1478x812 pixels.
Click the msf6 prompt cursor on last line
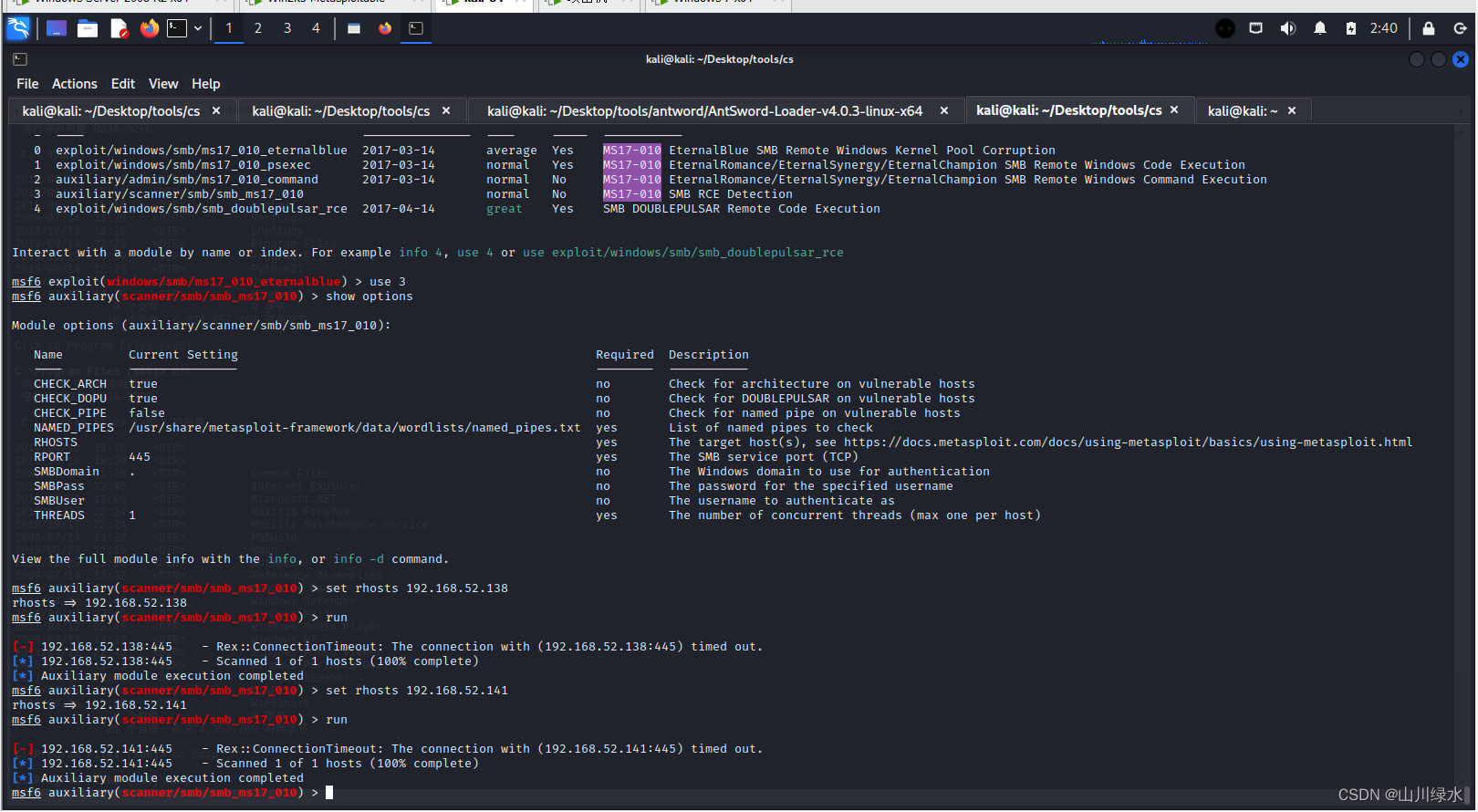pyautogui.click(x=329, y=793)
